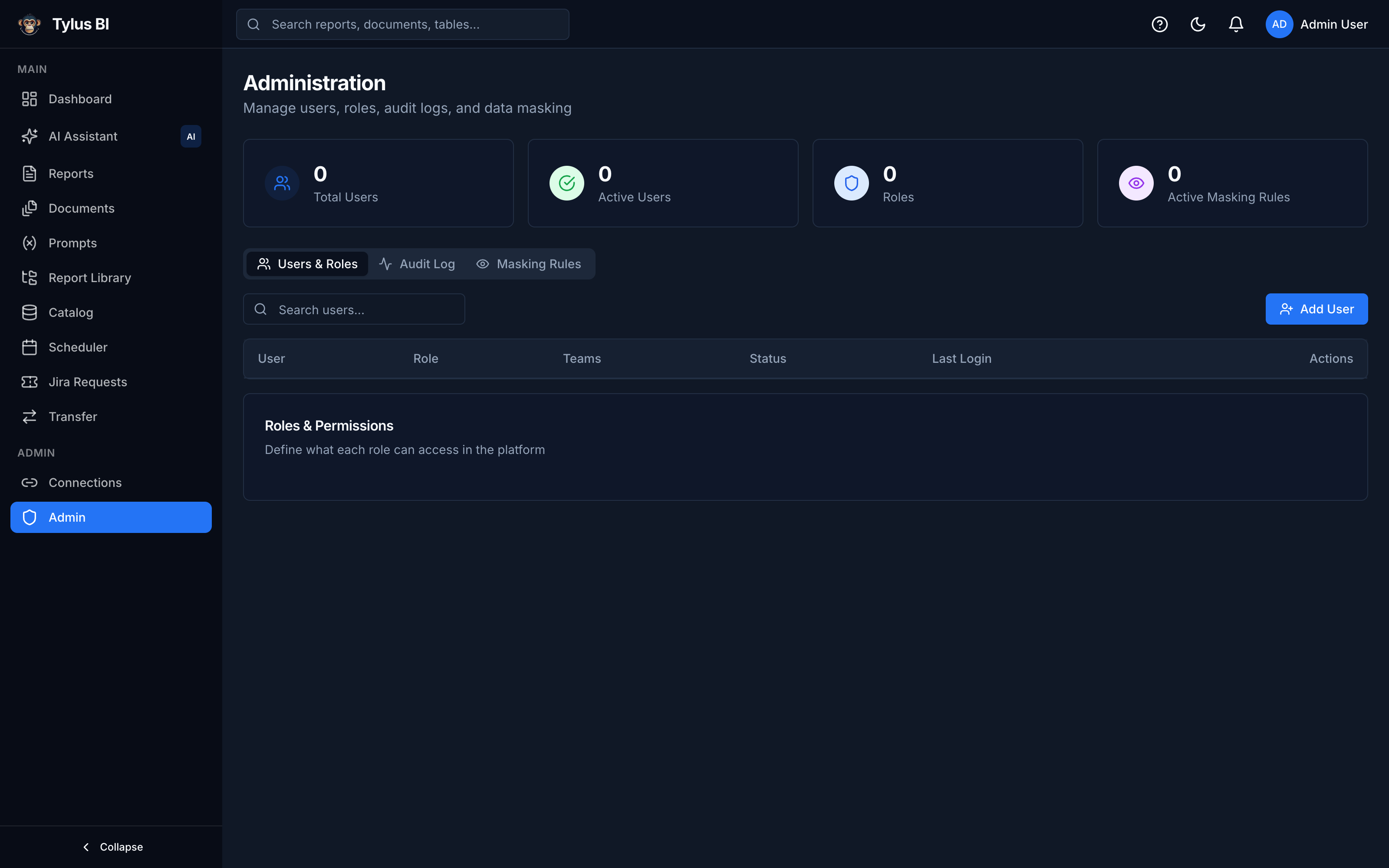Screen dimensions: 1389x868
Task: Open Jira Requests in the sidebar
Action: pos(111,382)
